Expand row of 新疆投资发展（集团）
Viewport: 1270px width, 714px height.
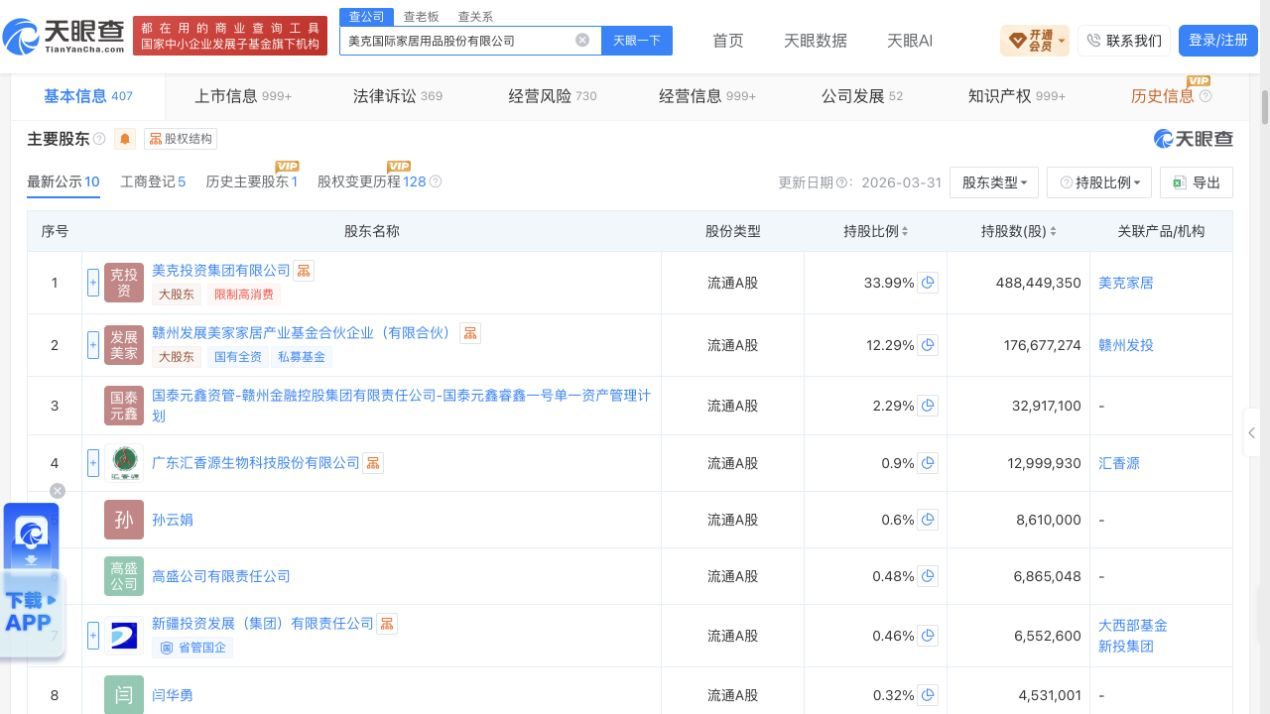coord(93,635)
